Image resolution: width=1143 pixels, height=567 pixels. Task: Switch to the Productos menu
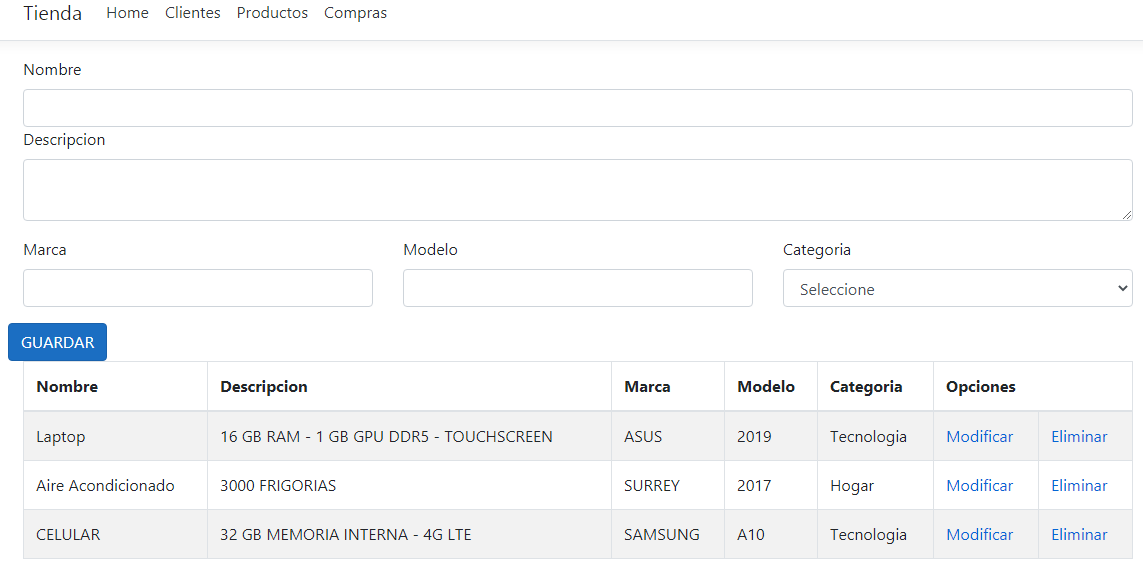point(272,13)
